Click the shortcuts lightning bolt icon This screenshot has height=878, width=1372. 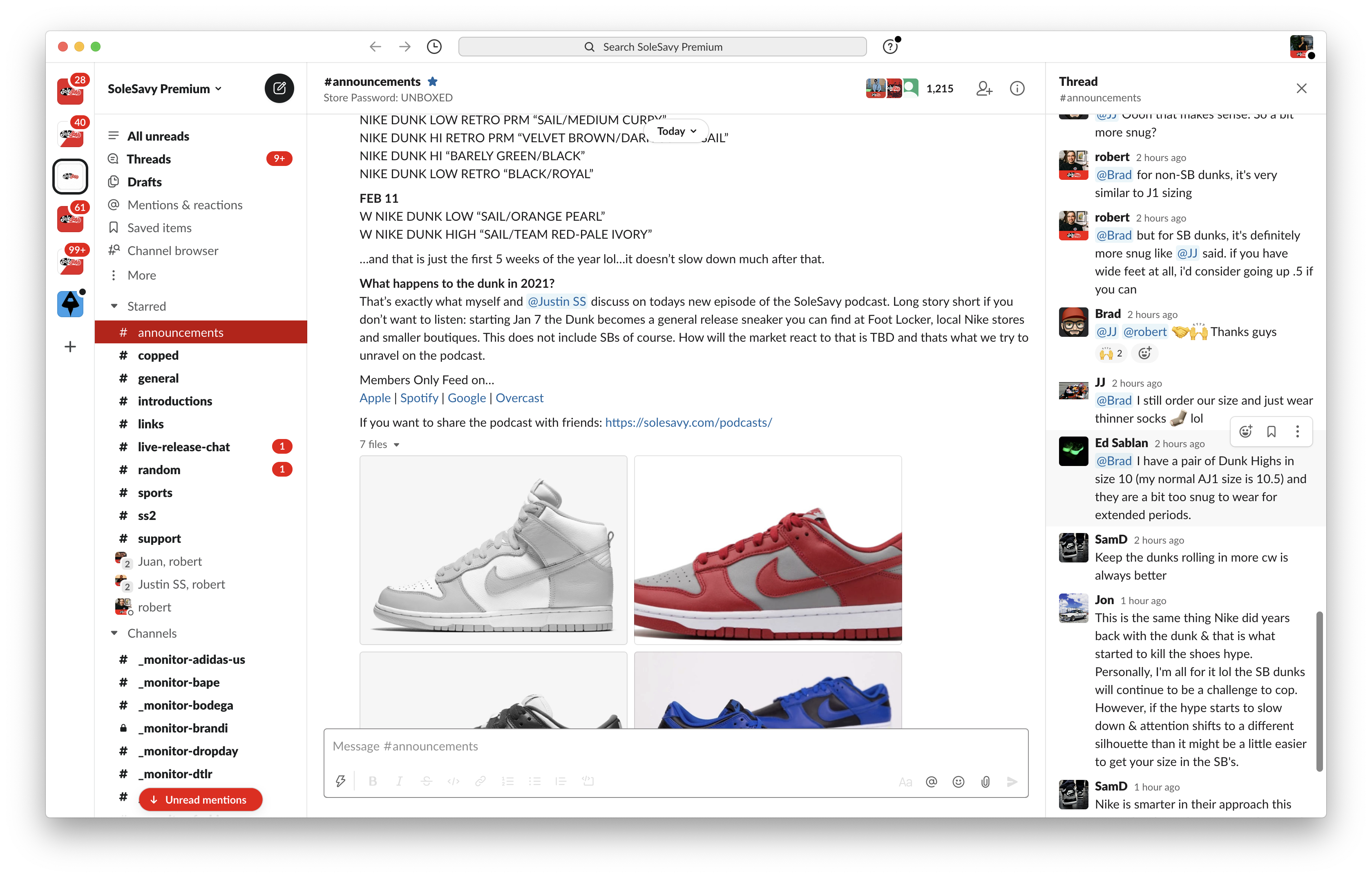340,782
